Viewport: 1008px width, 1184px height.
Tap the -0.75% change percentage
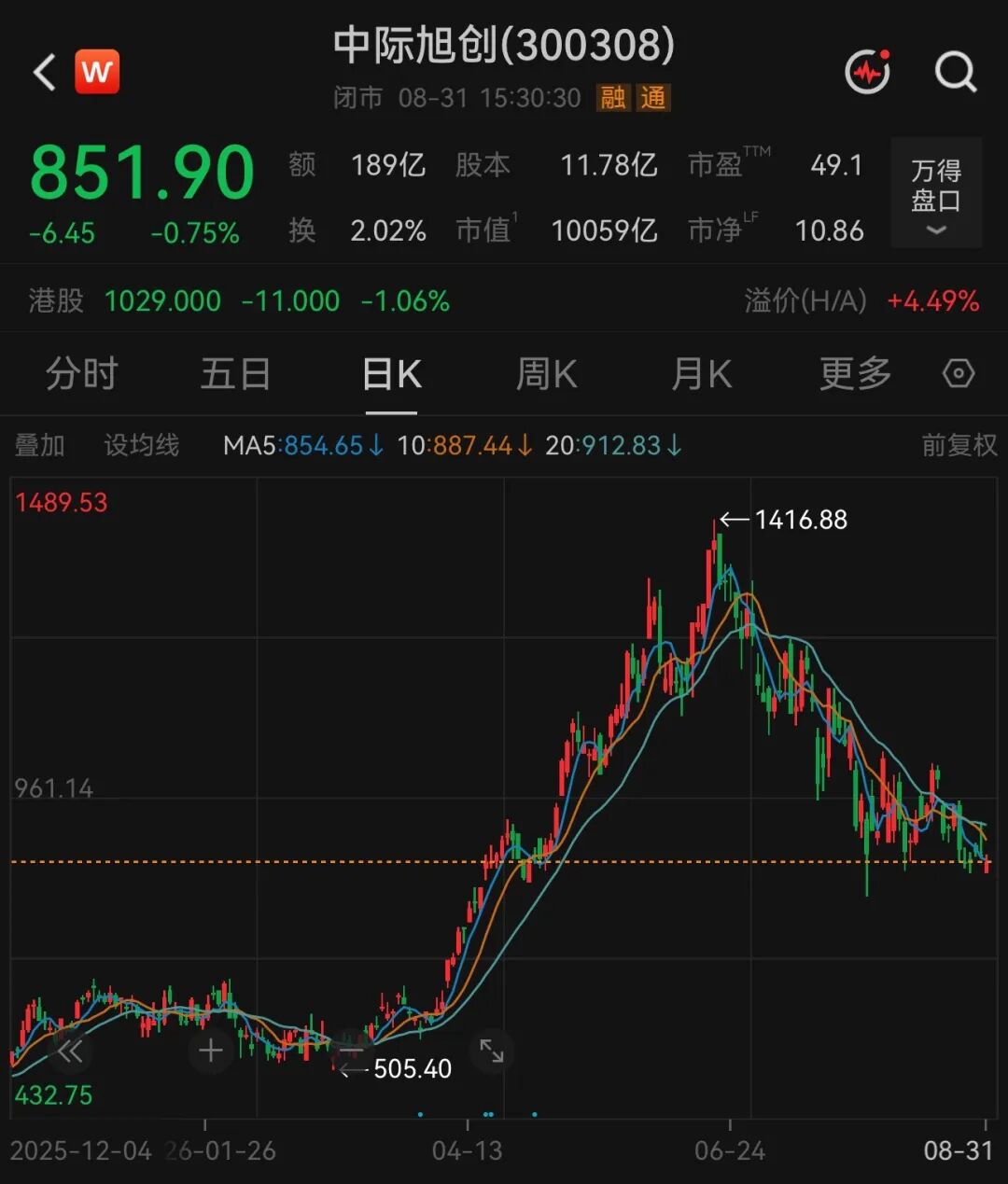coord(195,233)
